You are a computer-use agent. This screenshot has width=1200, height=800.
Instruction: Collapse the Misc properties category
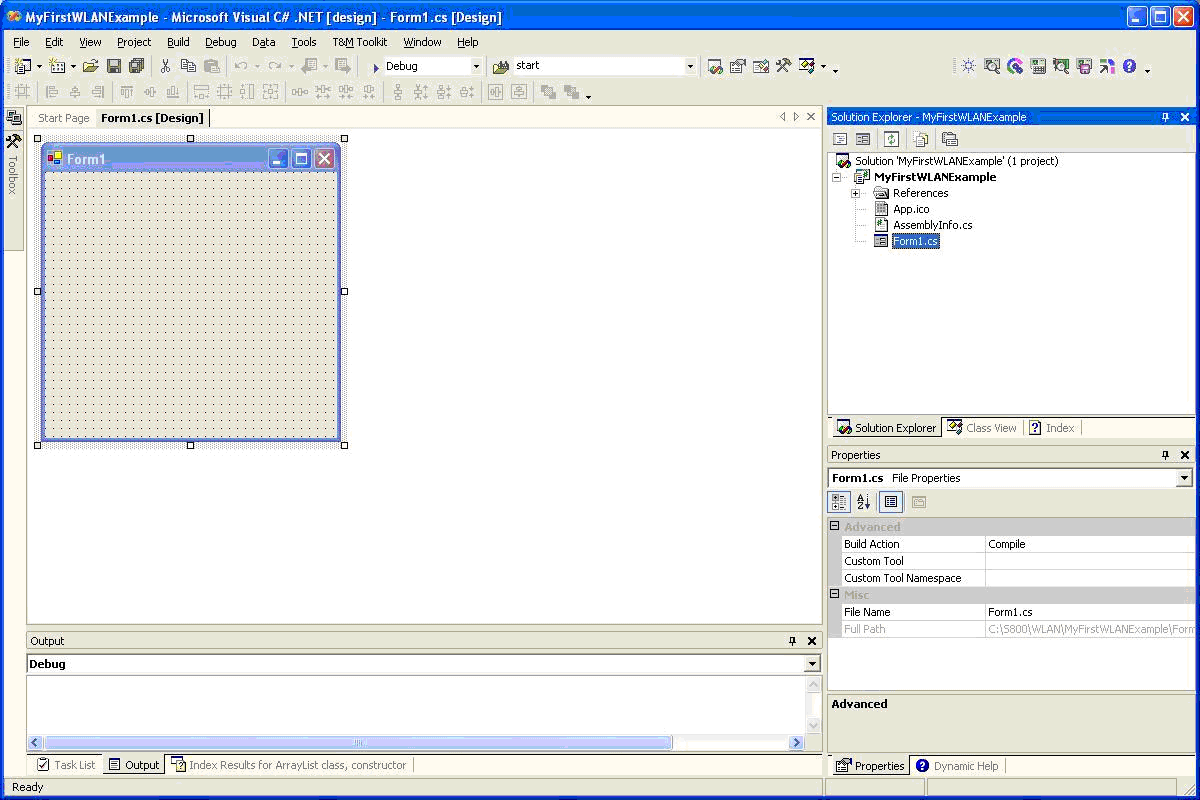(x=835, y=595)
